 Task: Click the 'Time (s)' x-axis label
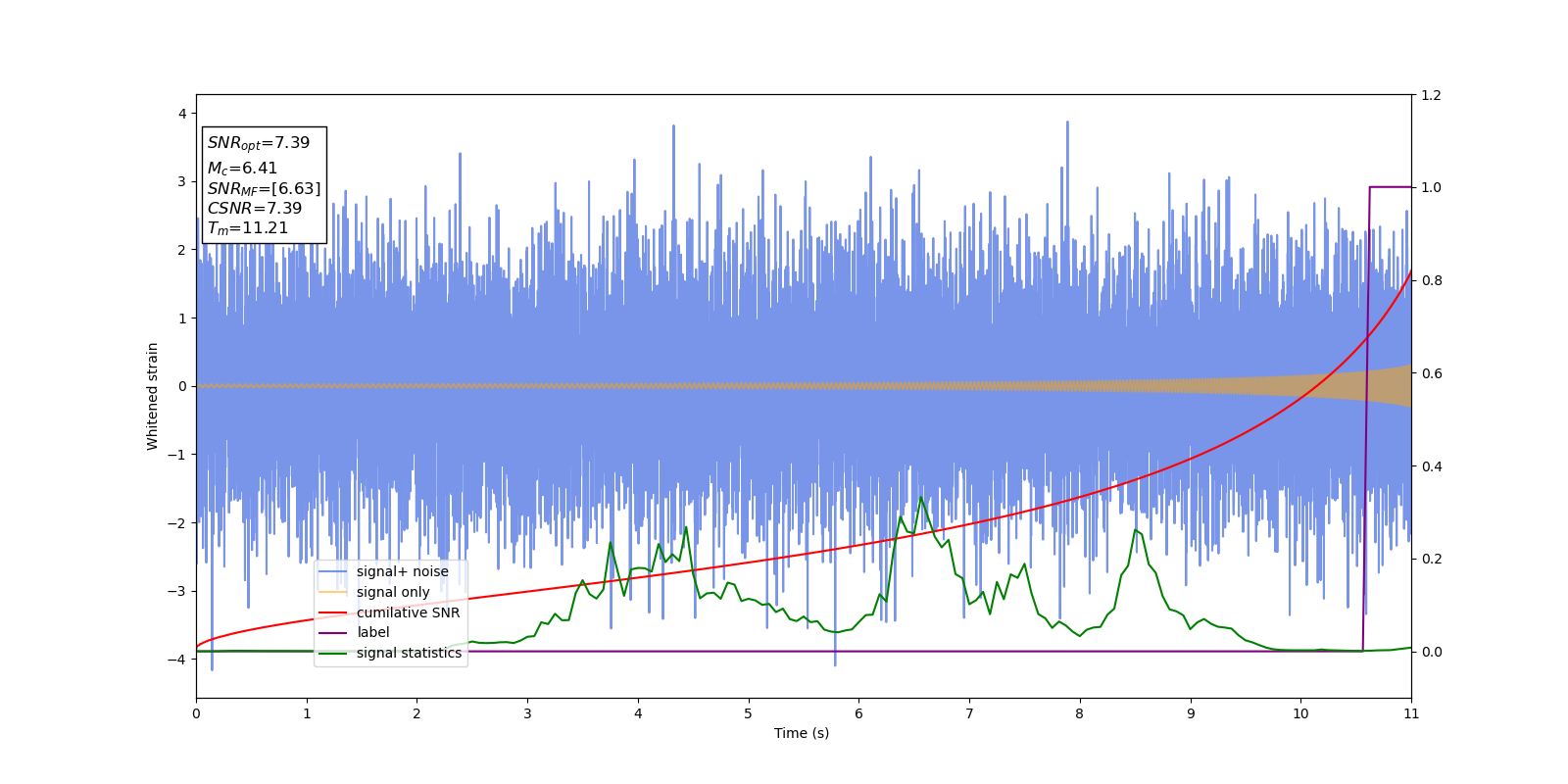point(802,733)
